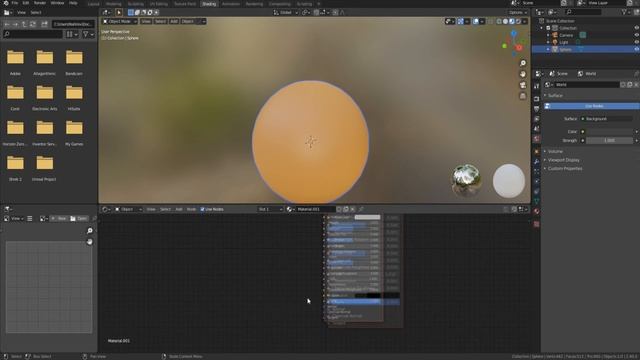Image resolution: width=640 pixels, height=360 pixels.
Task: Open file browser display mode dropdown
Action: click(x=72, y=34)
